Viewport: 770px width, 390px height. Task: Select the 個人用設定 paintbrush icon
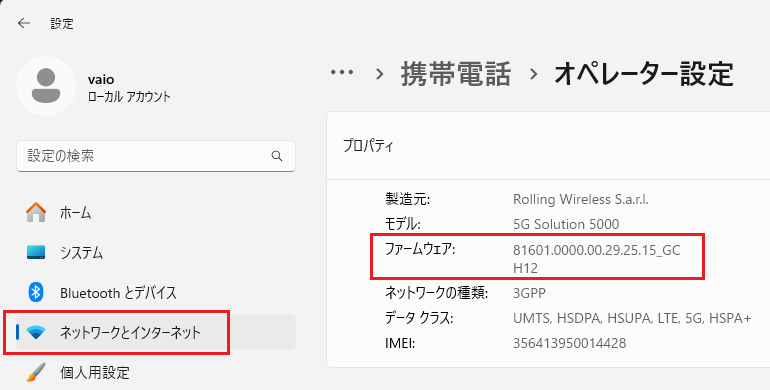tap(36, 372)
